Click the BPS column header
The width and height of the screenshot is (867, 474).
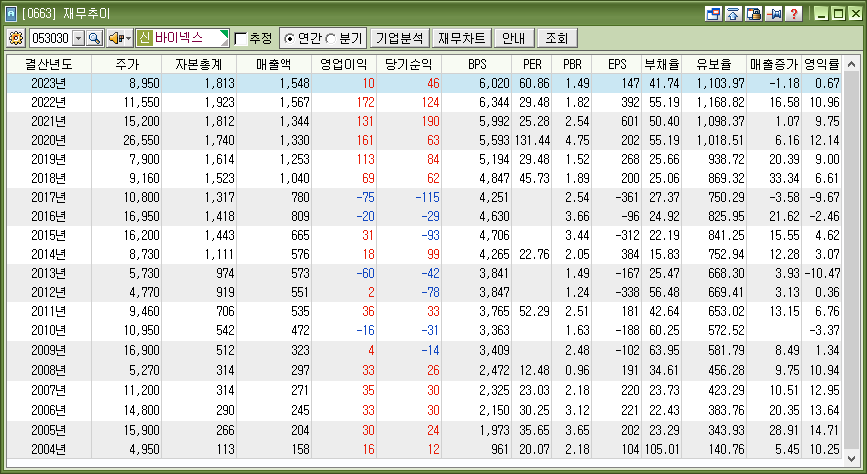(x=477, y=64)
